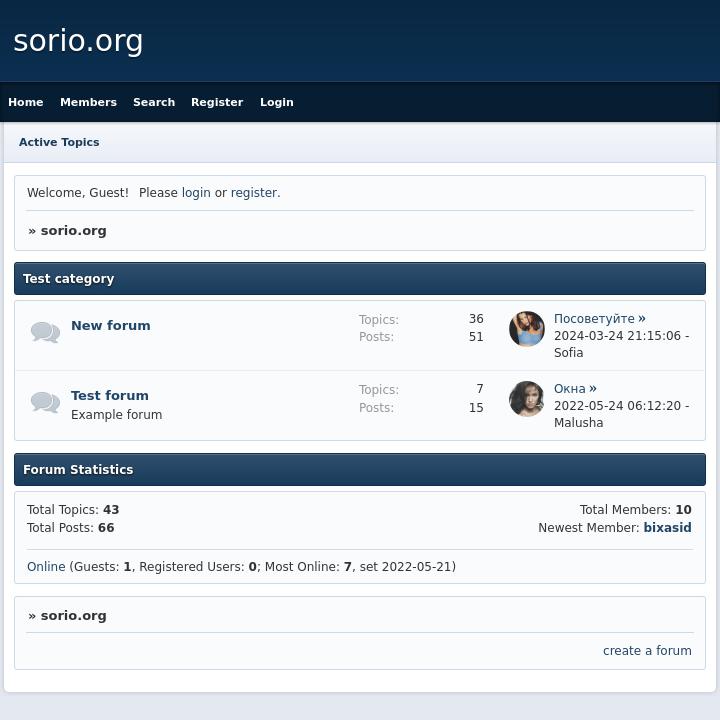Viewport: 720px width, 720px height.
Task: View newest member bixasid's profile
Action: point(667,528)
